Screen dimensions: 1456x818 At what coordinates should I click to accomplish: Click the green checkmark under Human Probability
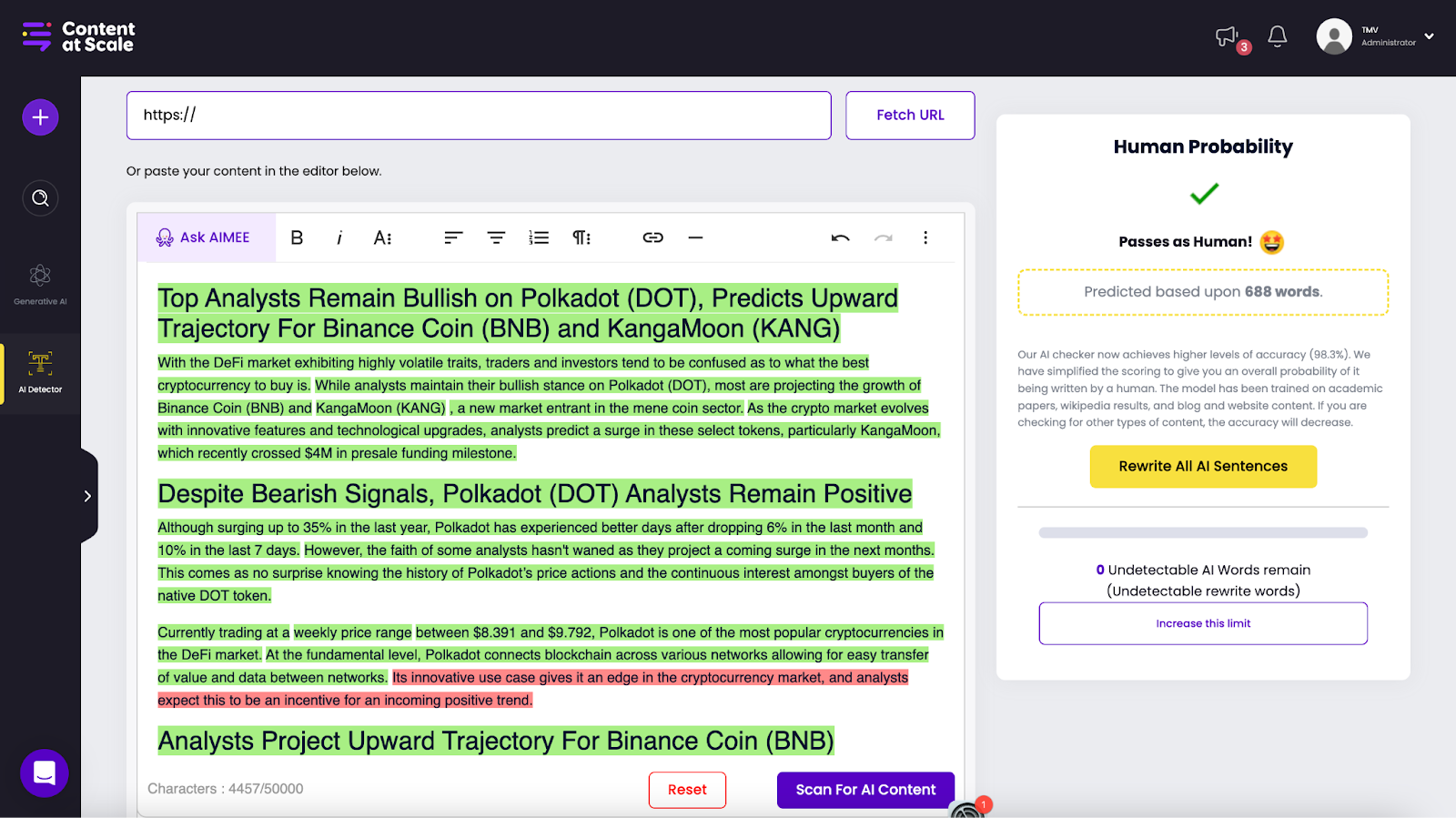pyautogui.click(x=1204, y=193)
